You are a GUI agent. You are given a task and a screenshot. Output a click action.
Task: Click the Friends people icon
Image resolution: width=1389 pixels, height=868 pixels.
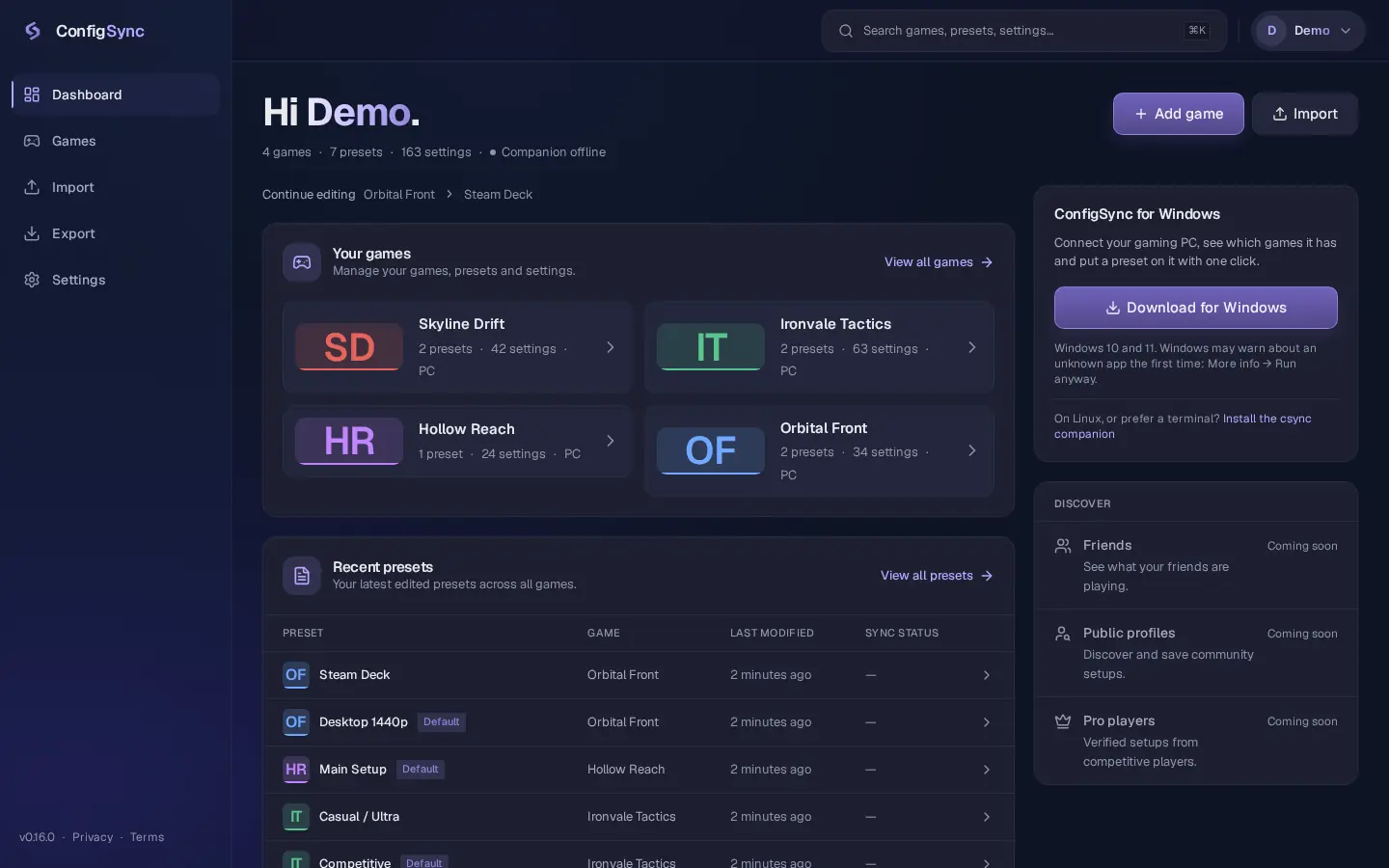pyautogui.click(x=1063, y=546)
